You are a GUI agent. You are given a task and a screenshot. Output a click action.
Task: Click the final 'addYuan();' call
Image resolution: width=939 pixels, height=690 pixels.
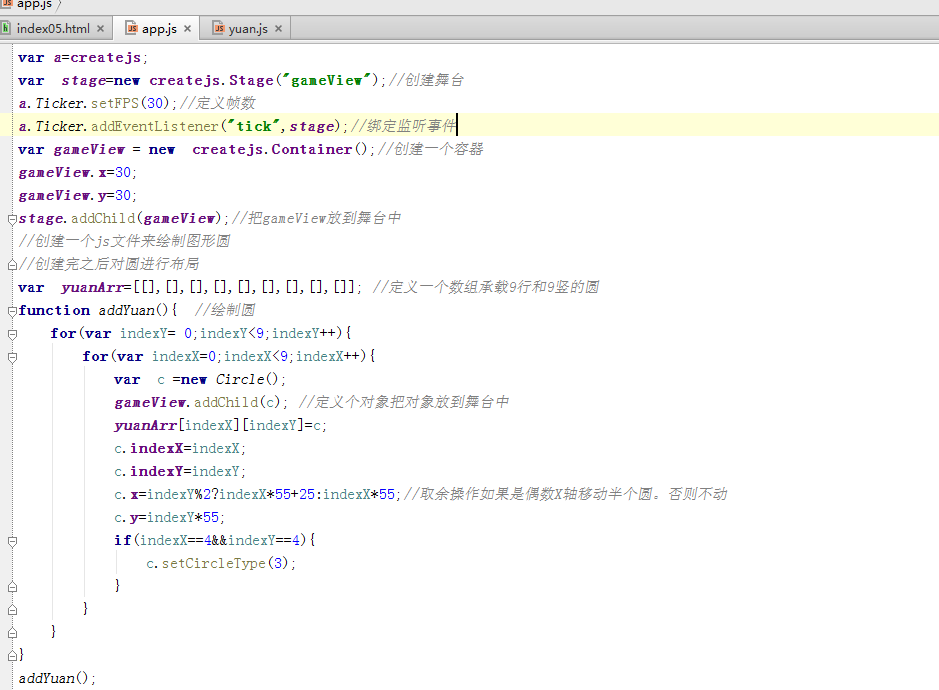(57, 679)
